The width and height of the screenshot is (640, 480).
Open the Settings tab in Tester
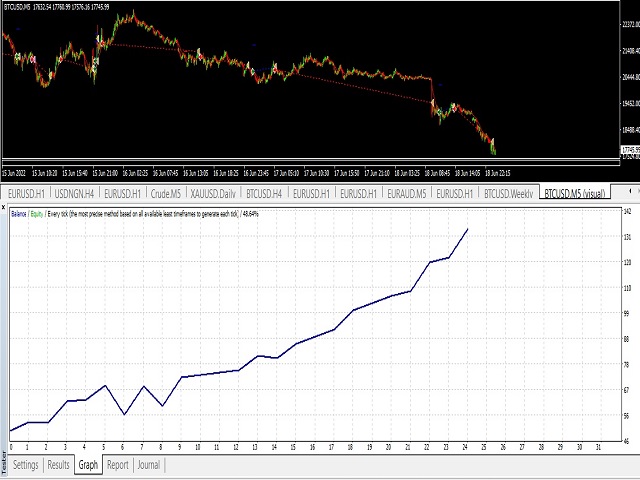pyautogui.click(x=25, y=465)
